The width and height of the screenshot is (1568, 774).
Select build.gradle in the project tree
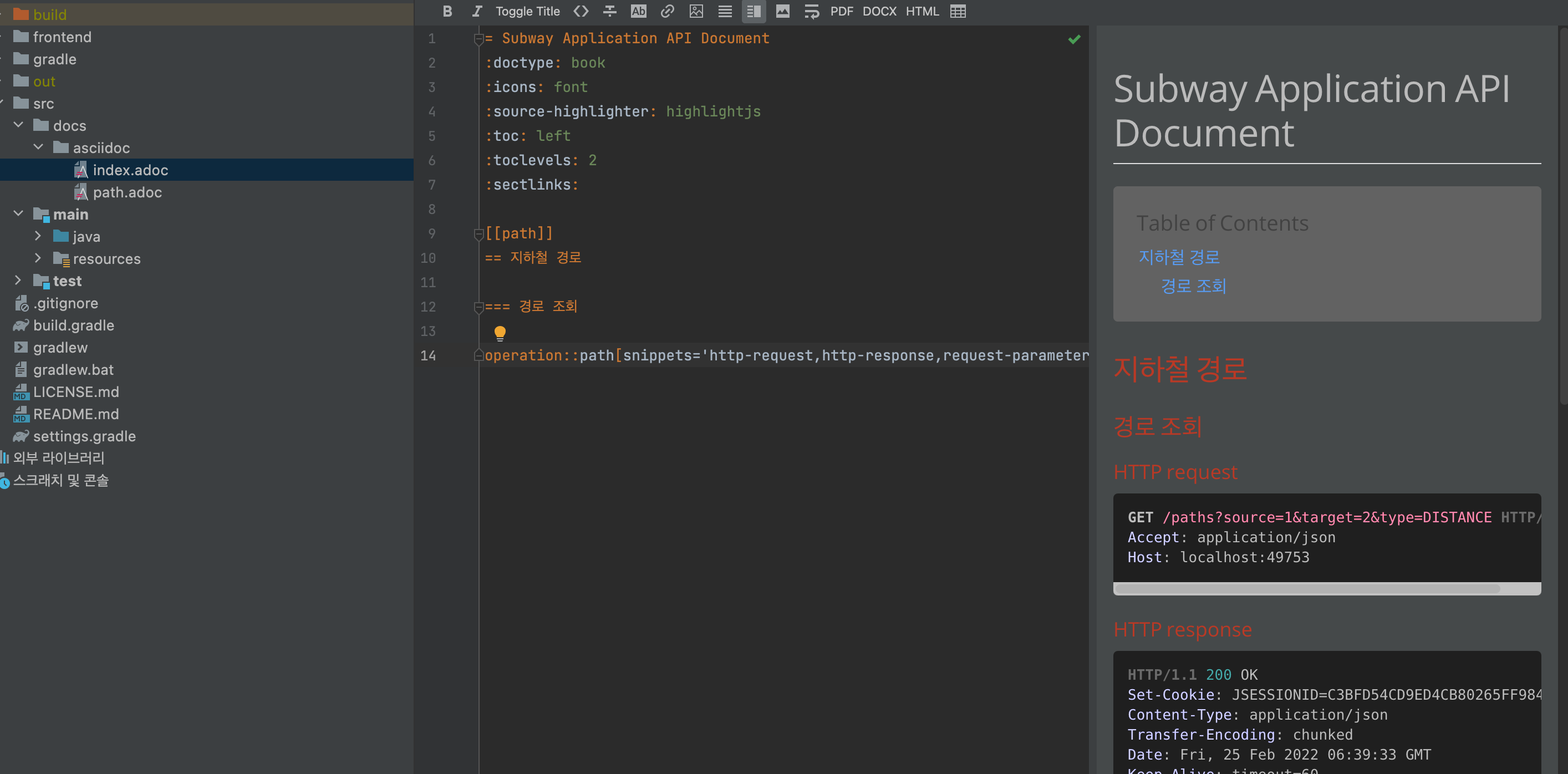pyautogui.click(x=73, y=325)
